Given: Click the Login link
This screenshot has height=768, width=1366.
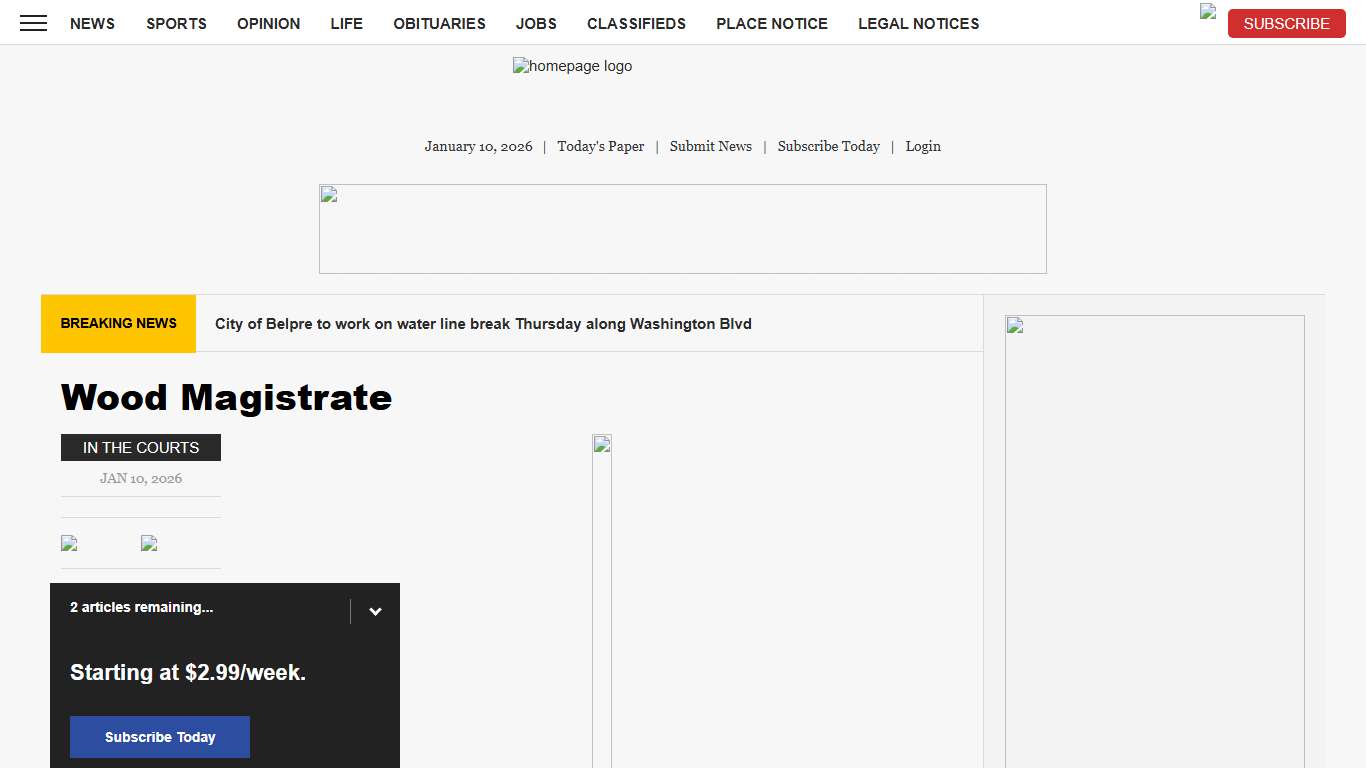Looking at the screenshot, I should pyautogui.click(x=922, y=146).
